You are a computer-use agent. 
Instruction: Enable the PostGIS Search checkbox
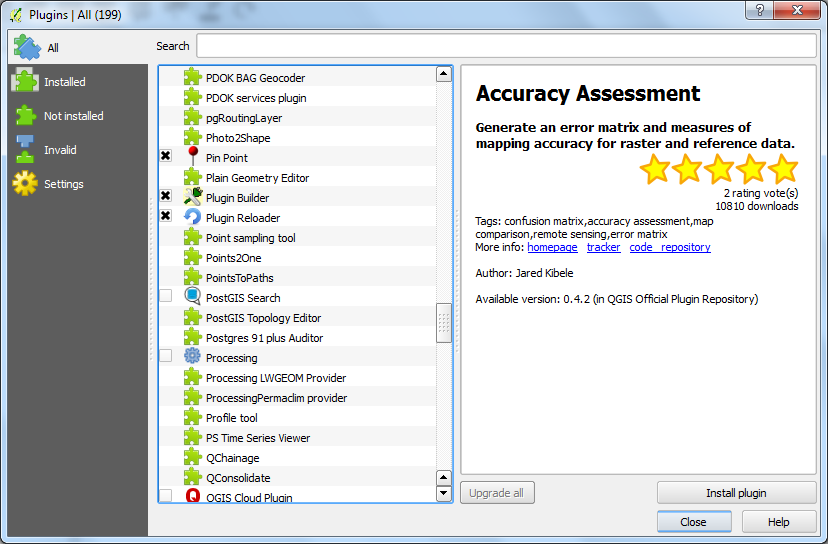point(166,296)
